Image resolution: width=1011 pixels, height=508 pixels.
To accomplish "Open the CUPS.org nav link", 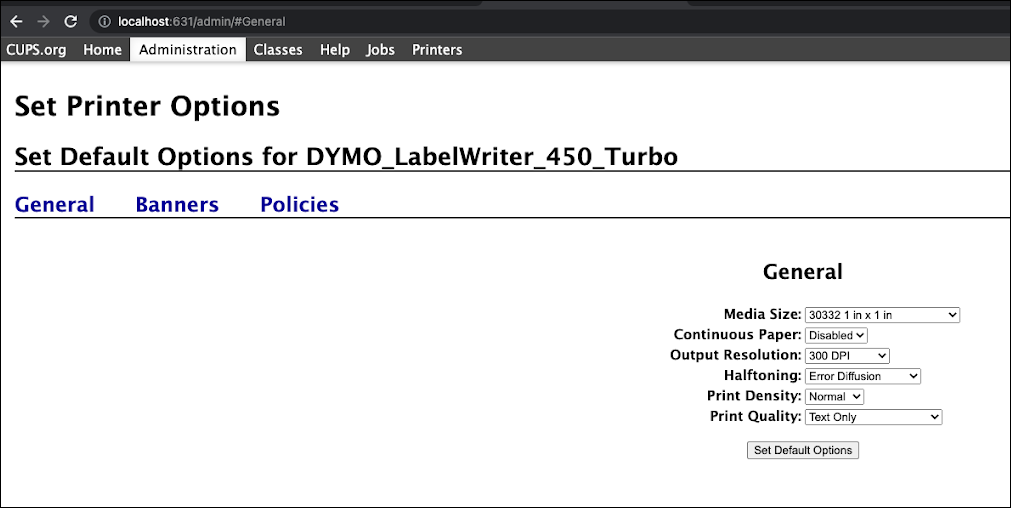I will pyautogui.click(x=36, y=50).
